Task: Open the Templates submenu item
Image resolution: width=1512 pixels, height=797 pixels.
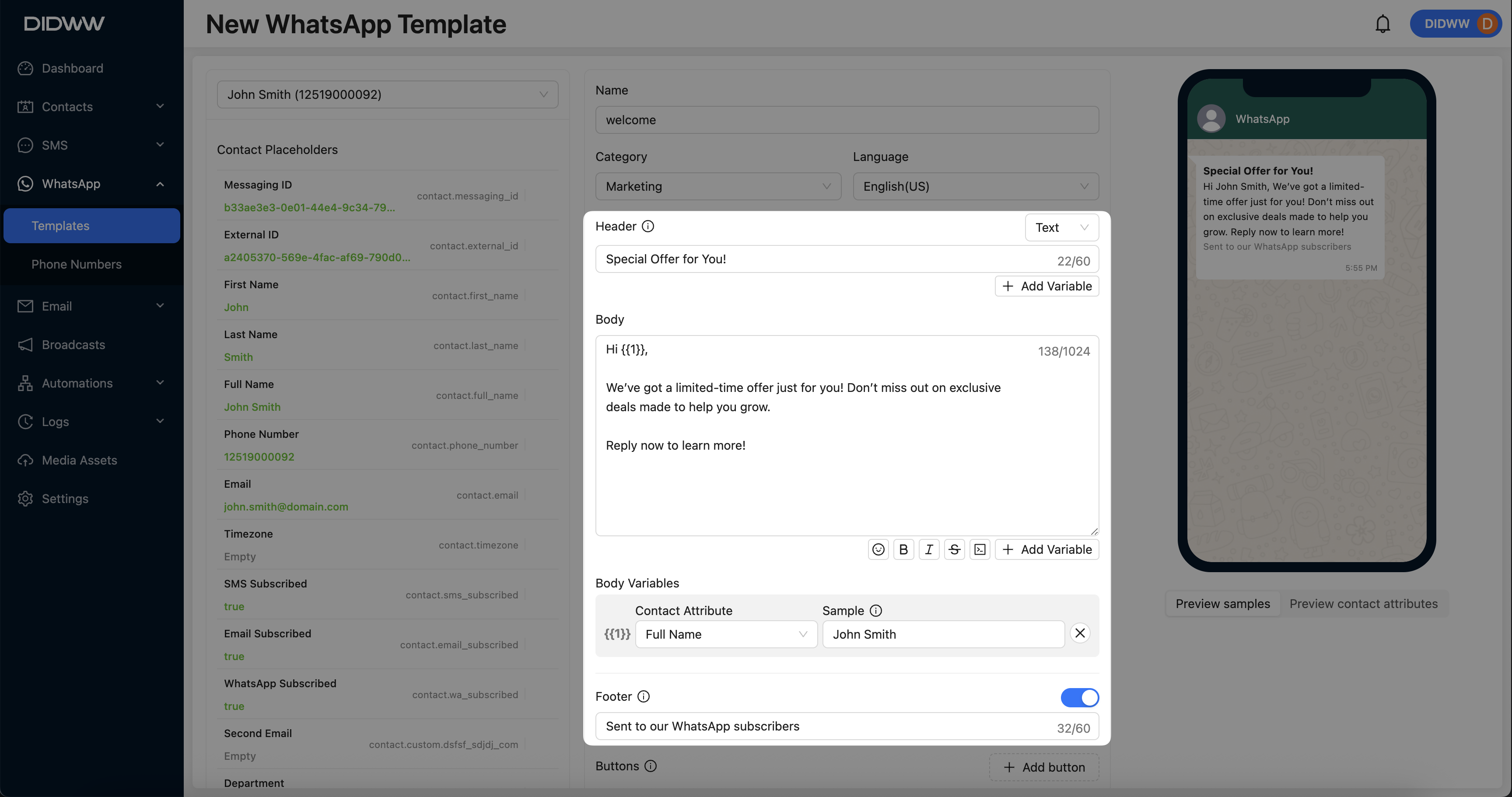Action: pyautogui.click(x=91, y=225)
